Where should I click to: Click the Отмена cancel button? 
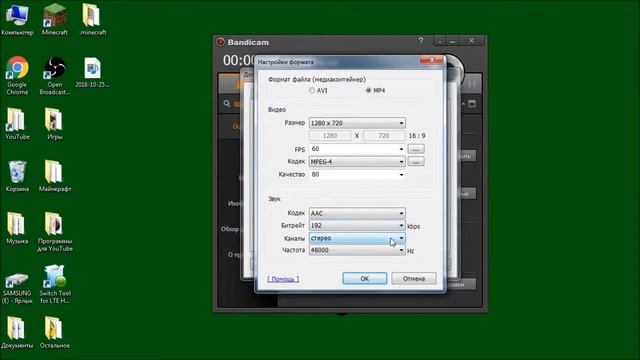click(x=414, y=278)
